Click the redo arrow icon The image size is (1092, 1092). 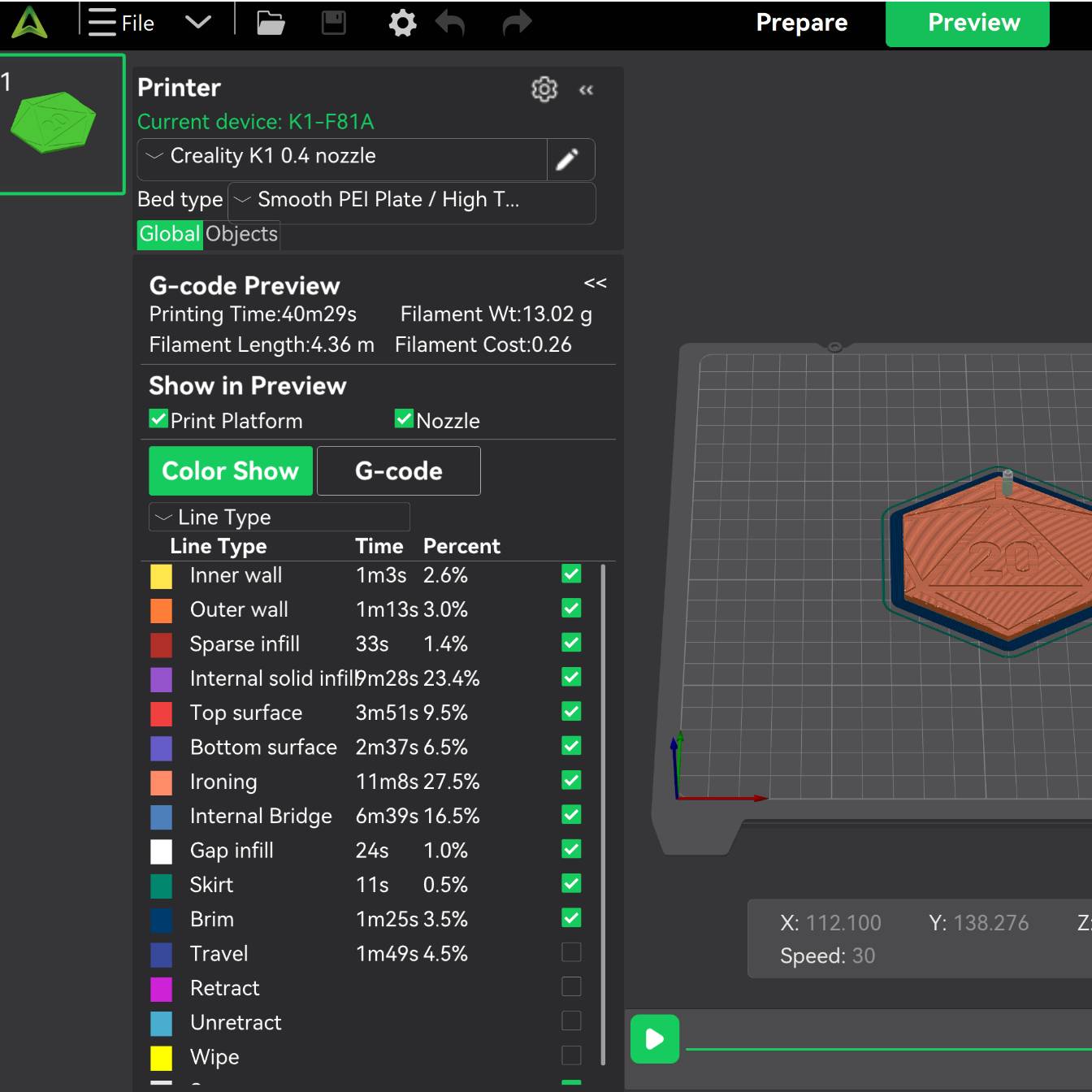coord(517,23)
